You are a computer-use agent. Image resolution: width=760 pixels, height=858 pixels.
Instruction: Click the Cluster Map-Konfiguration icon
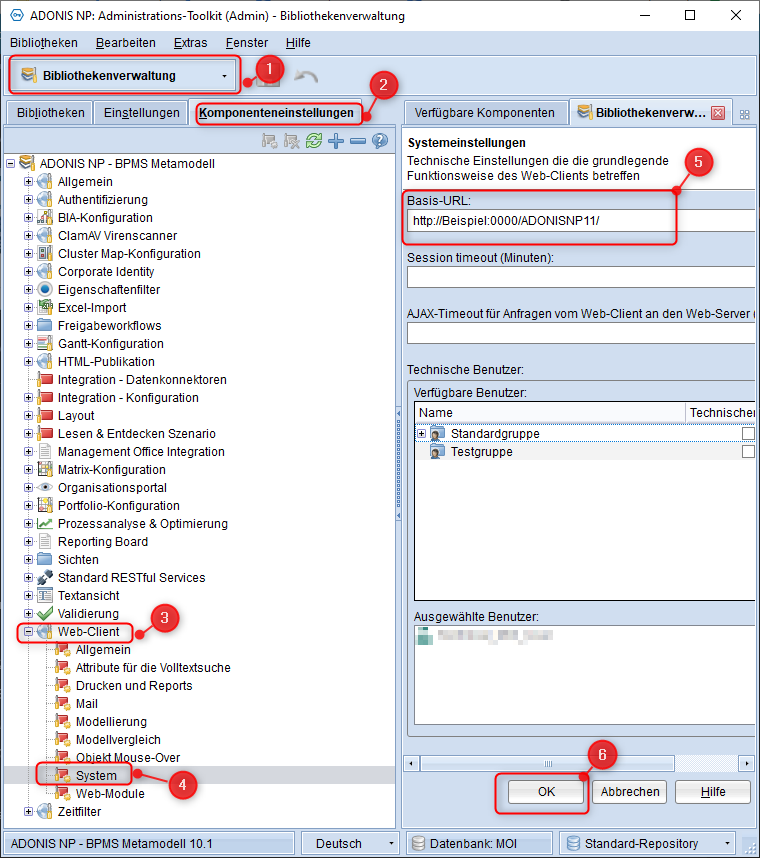pos(45,254)
